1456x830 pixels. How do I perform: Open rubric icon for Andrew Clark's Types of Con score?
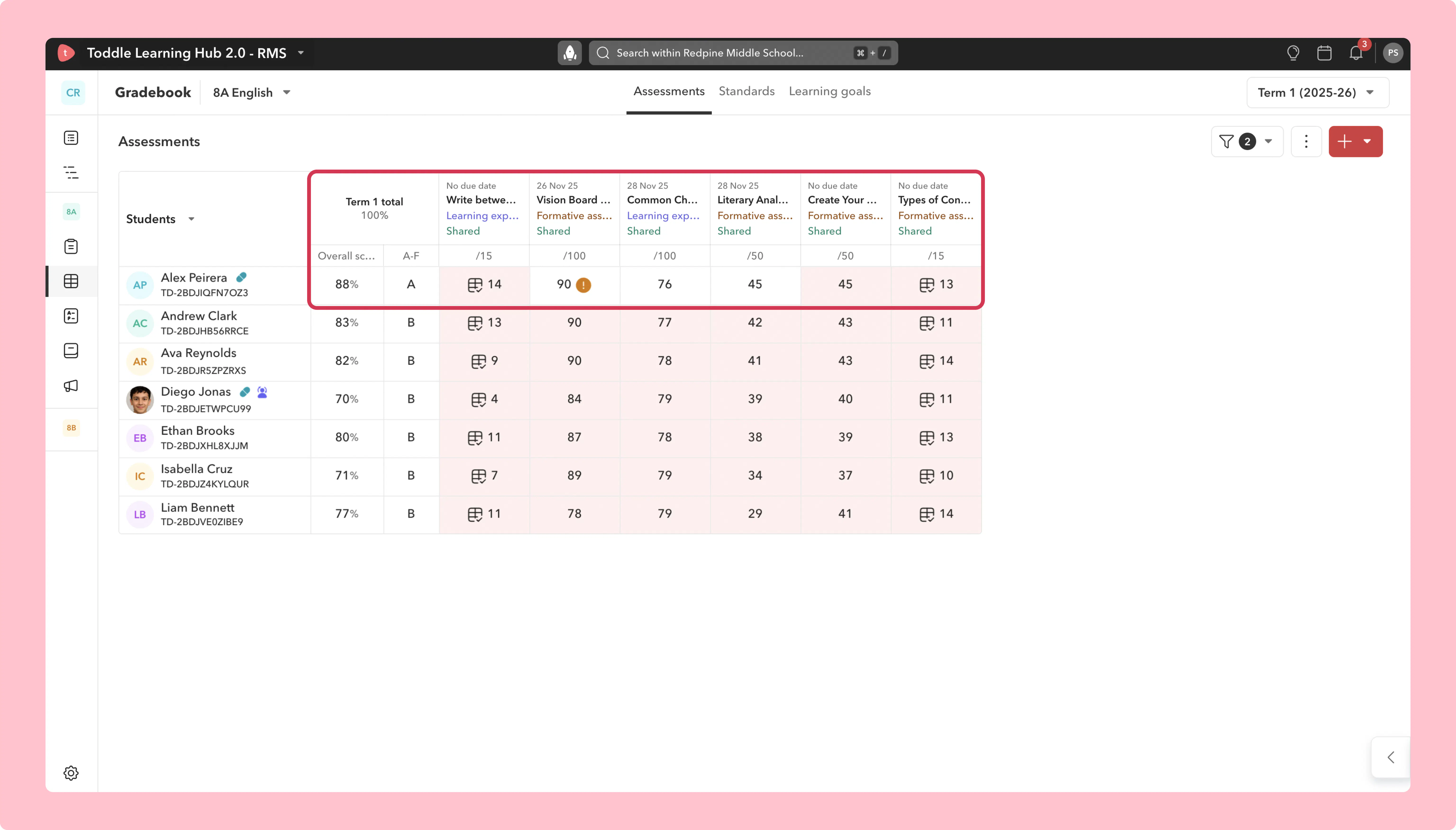[x=927, y=323]
